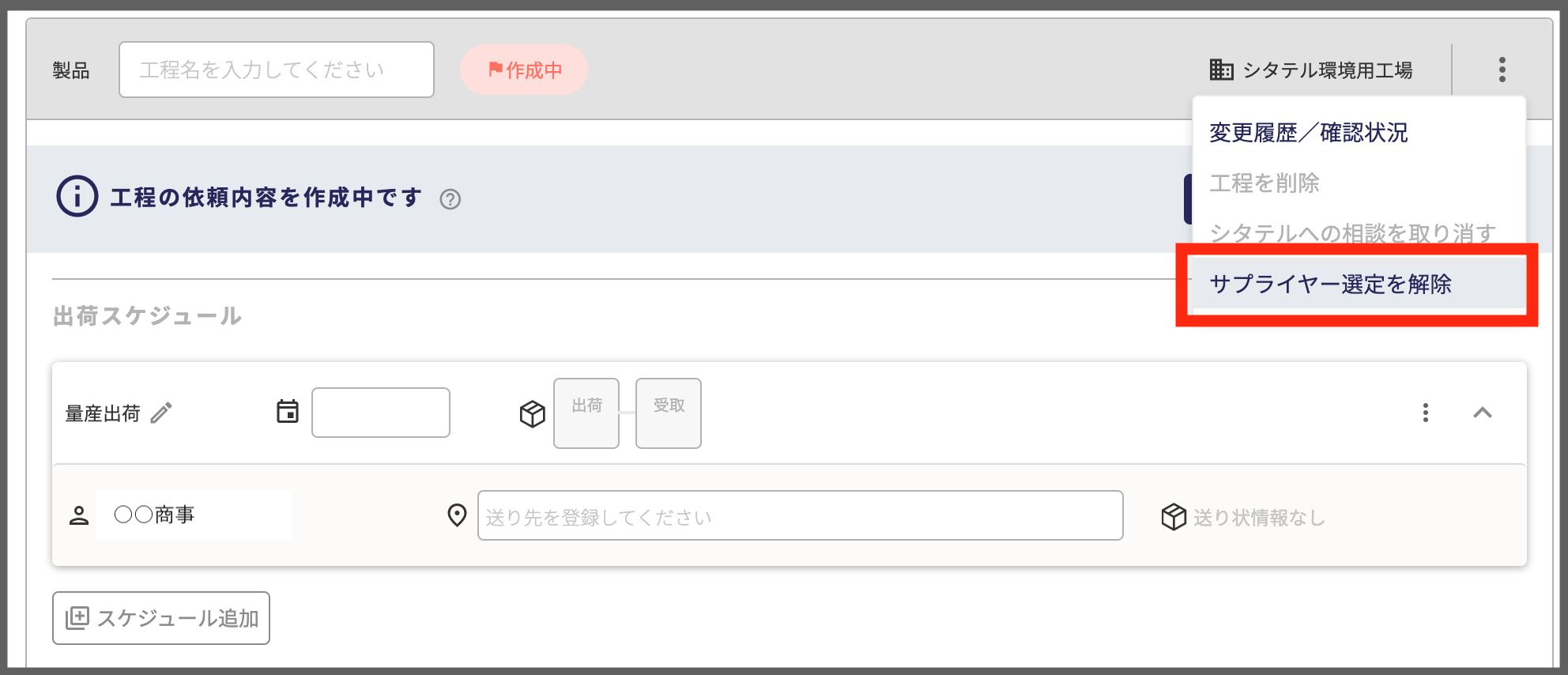
Task: Click the 作成中 status badge
Action: click(x=524, y=70)
